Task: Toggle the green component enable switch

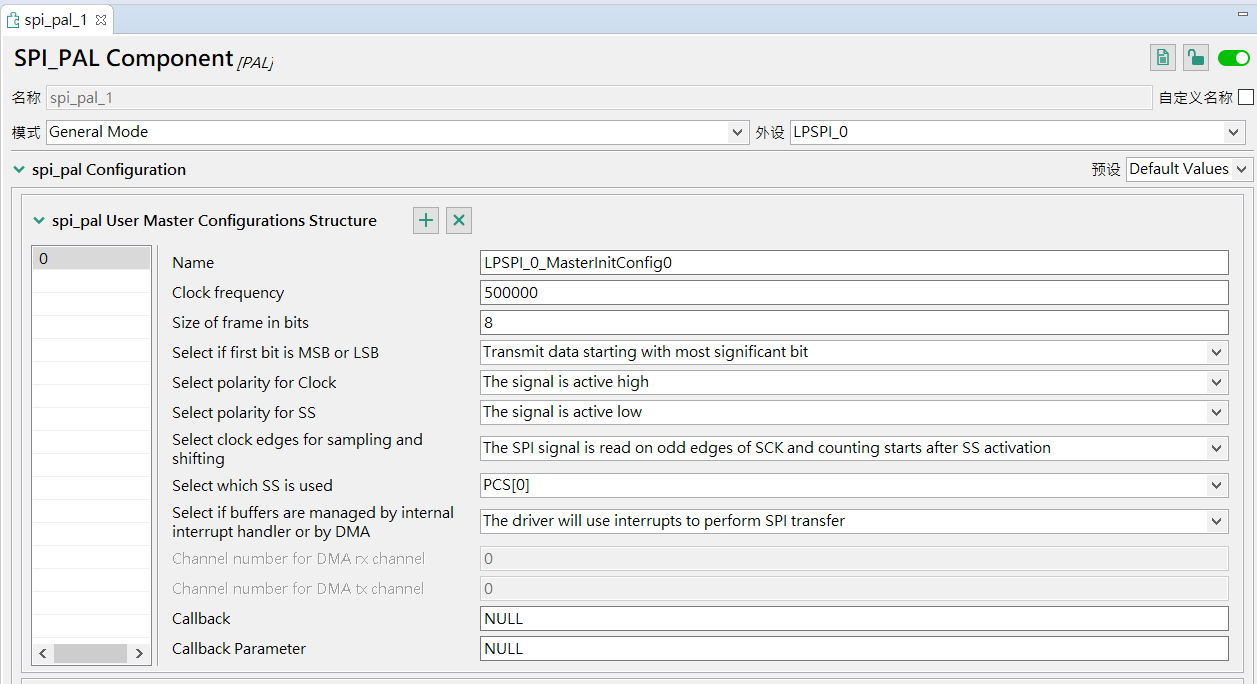Action: pyautogui.click(x=1233, y=58)
